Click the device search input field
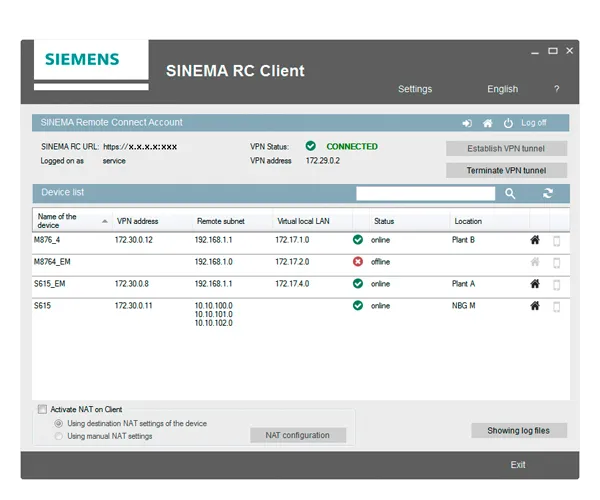The width and height of the screenshot is (600, 500). point(426,194)
